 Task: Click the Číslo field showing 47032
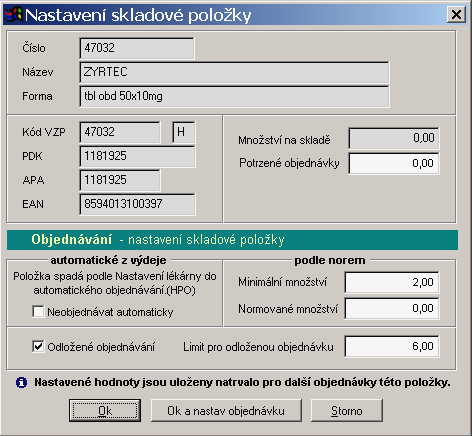137,48
